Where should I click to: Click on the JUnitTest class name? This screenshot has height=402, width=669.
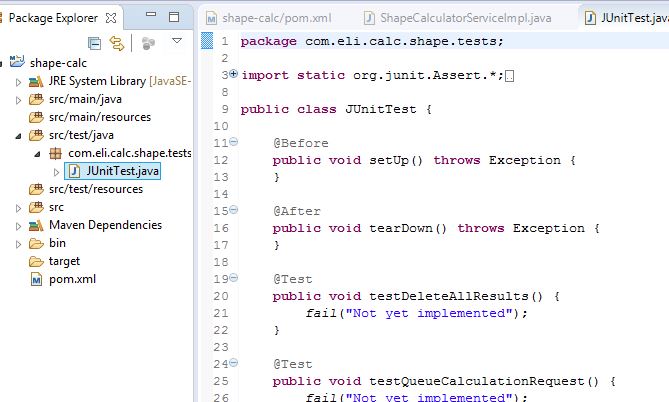point(381,109)
